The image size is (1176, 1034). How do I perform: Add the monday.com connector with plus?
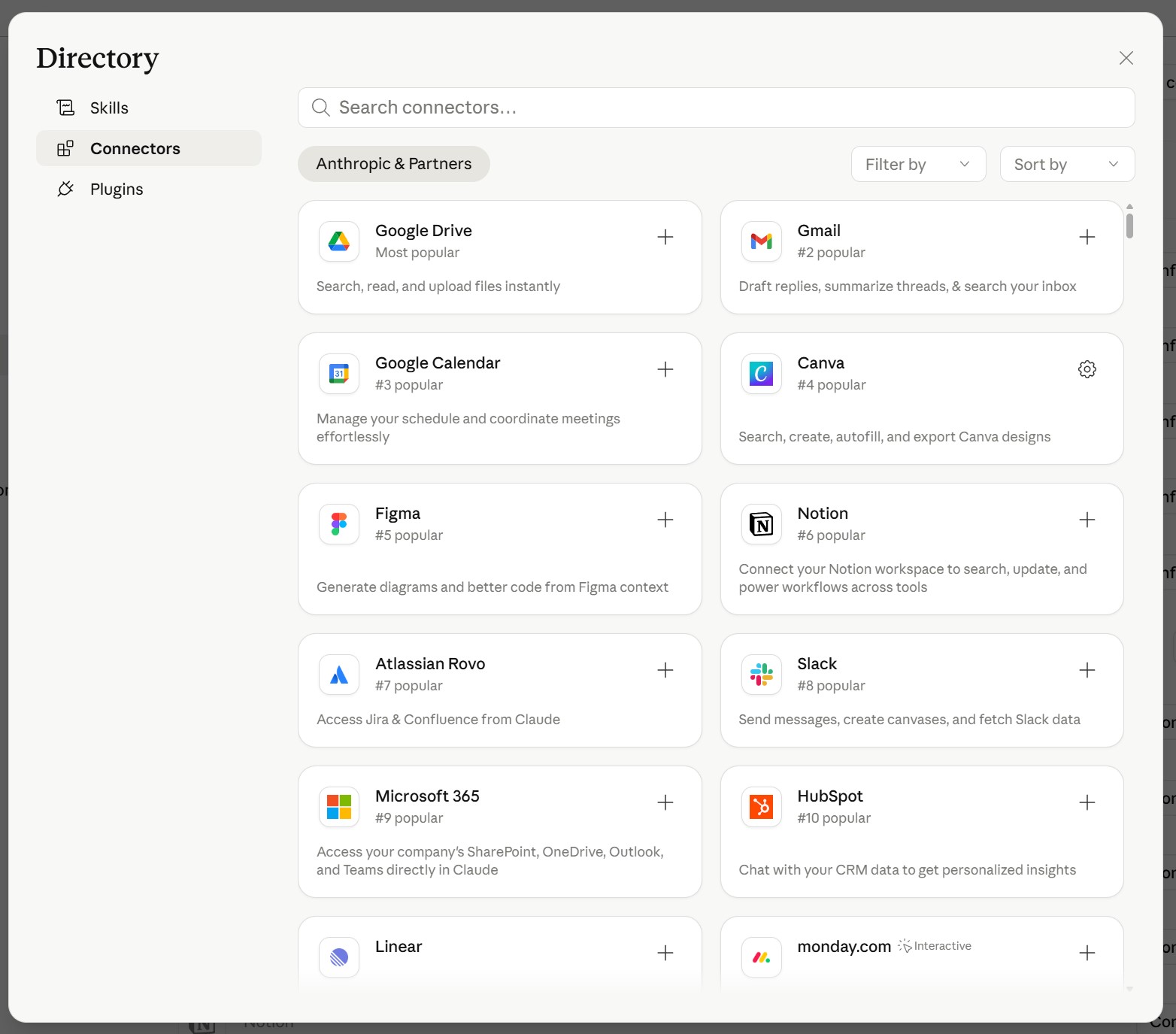click(x=1087, y=953)
